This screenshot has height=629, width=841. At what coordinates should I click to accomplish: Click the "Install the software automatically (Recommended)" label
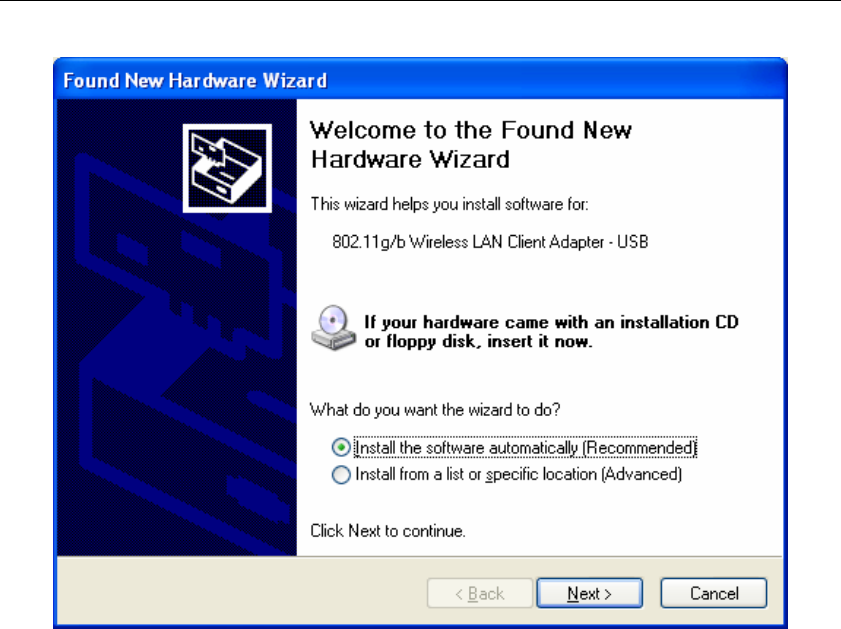coord(525,447)
